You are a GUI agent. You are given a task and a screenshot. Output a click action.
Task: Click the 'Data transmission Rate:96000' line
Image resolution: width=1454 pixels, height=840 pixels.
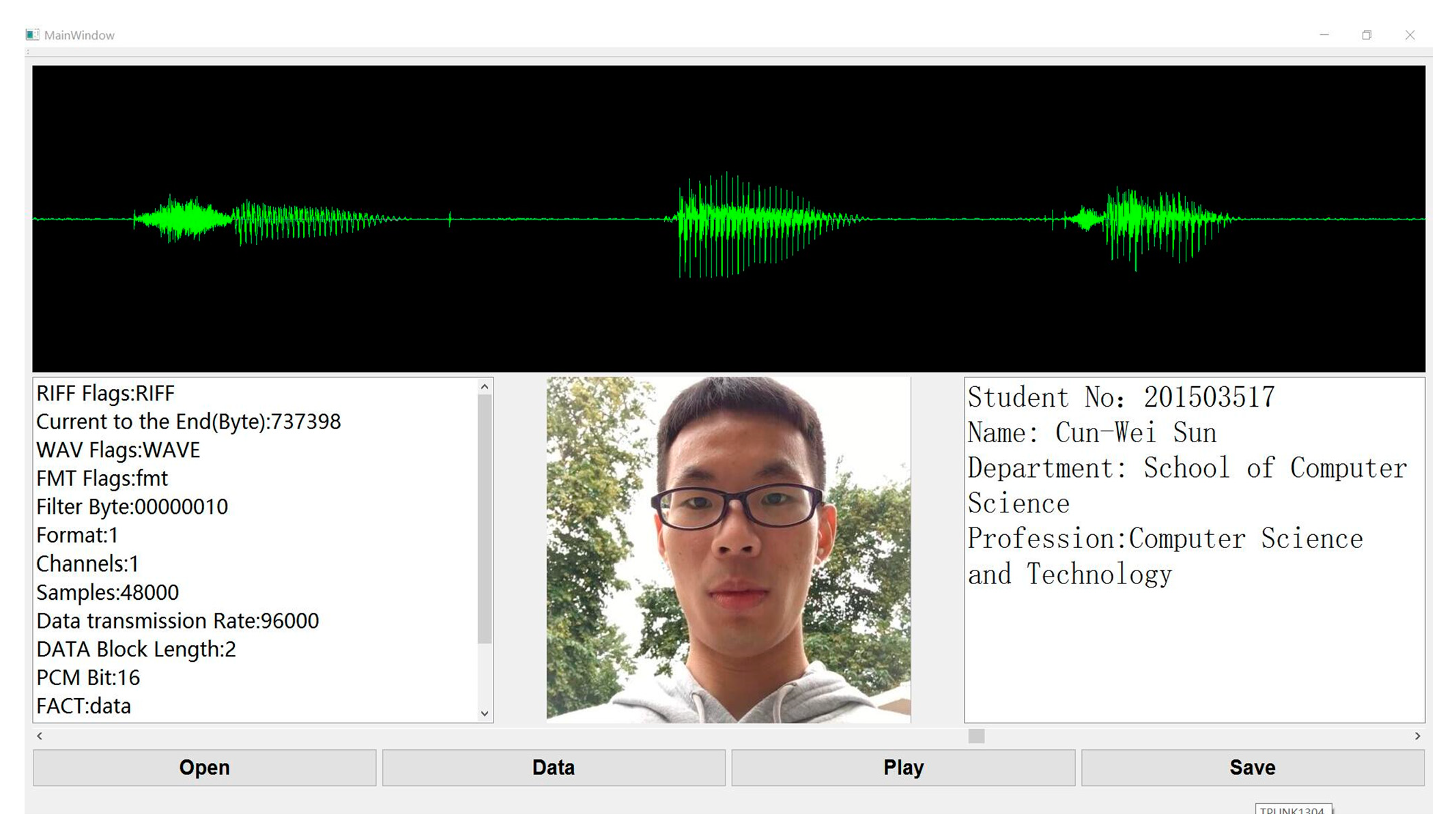pos(177,621)
